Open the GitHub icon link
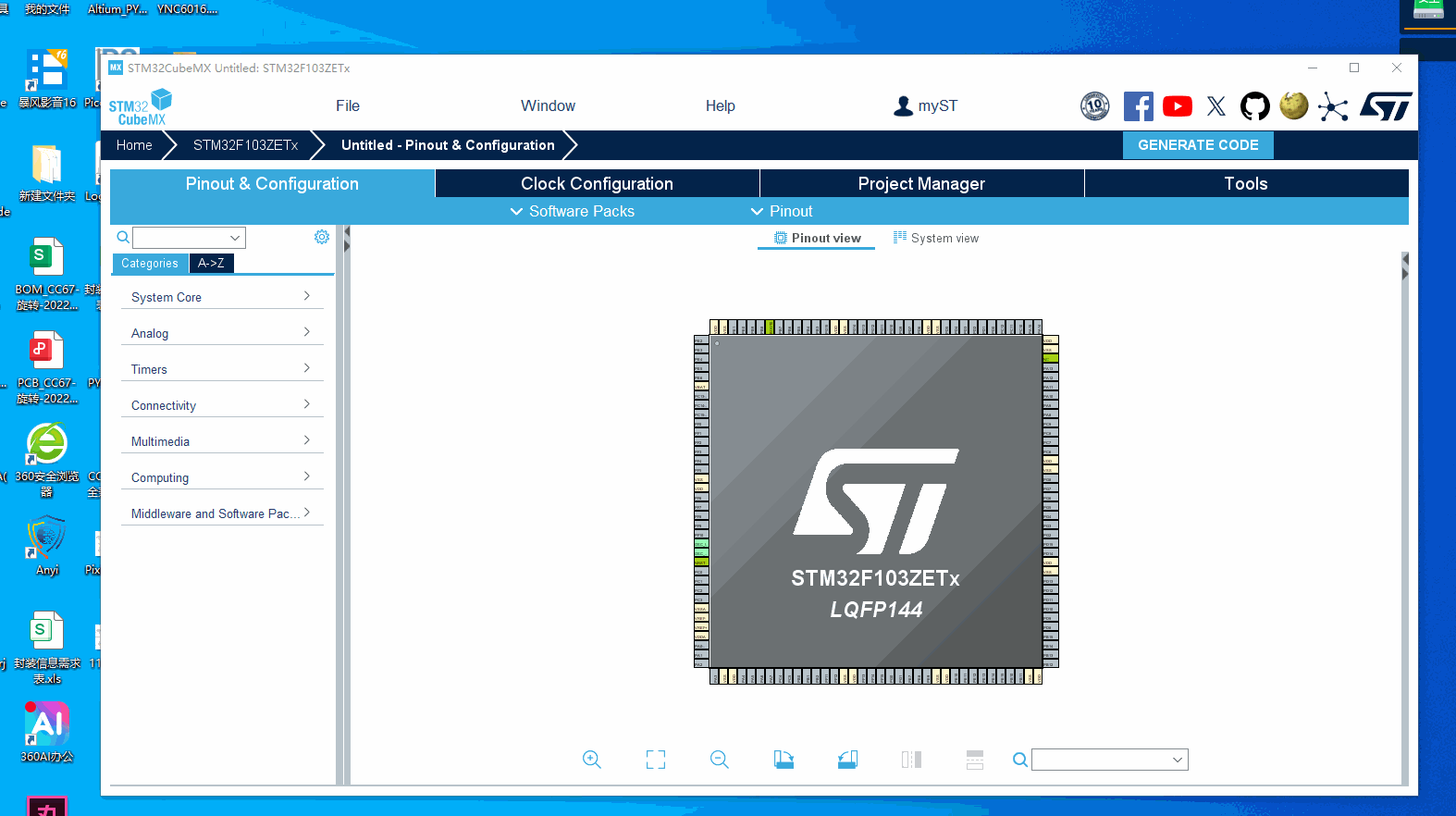The width and height of the screenshot is (1456, 816). (x=1255, y=106)
